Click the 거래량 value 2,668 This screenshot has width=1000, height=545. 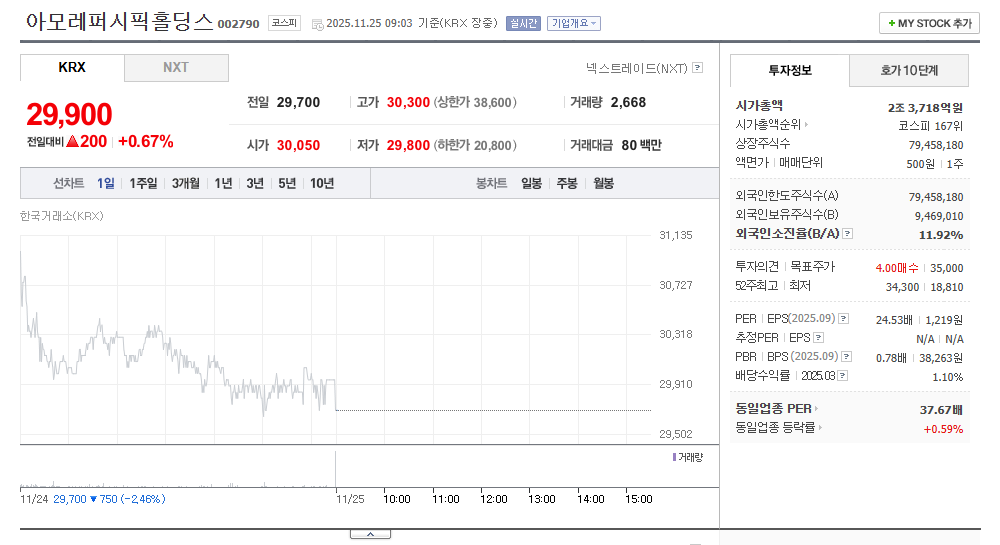coord(628,103)
